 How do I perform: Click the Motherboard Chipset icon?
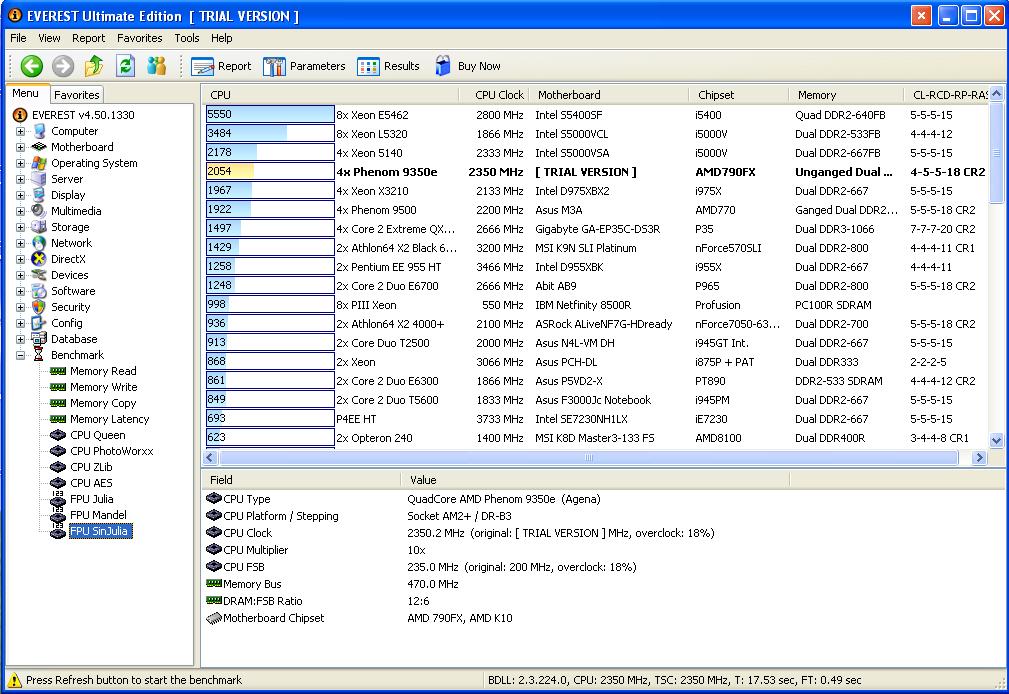click(x=214, y=618)
